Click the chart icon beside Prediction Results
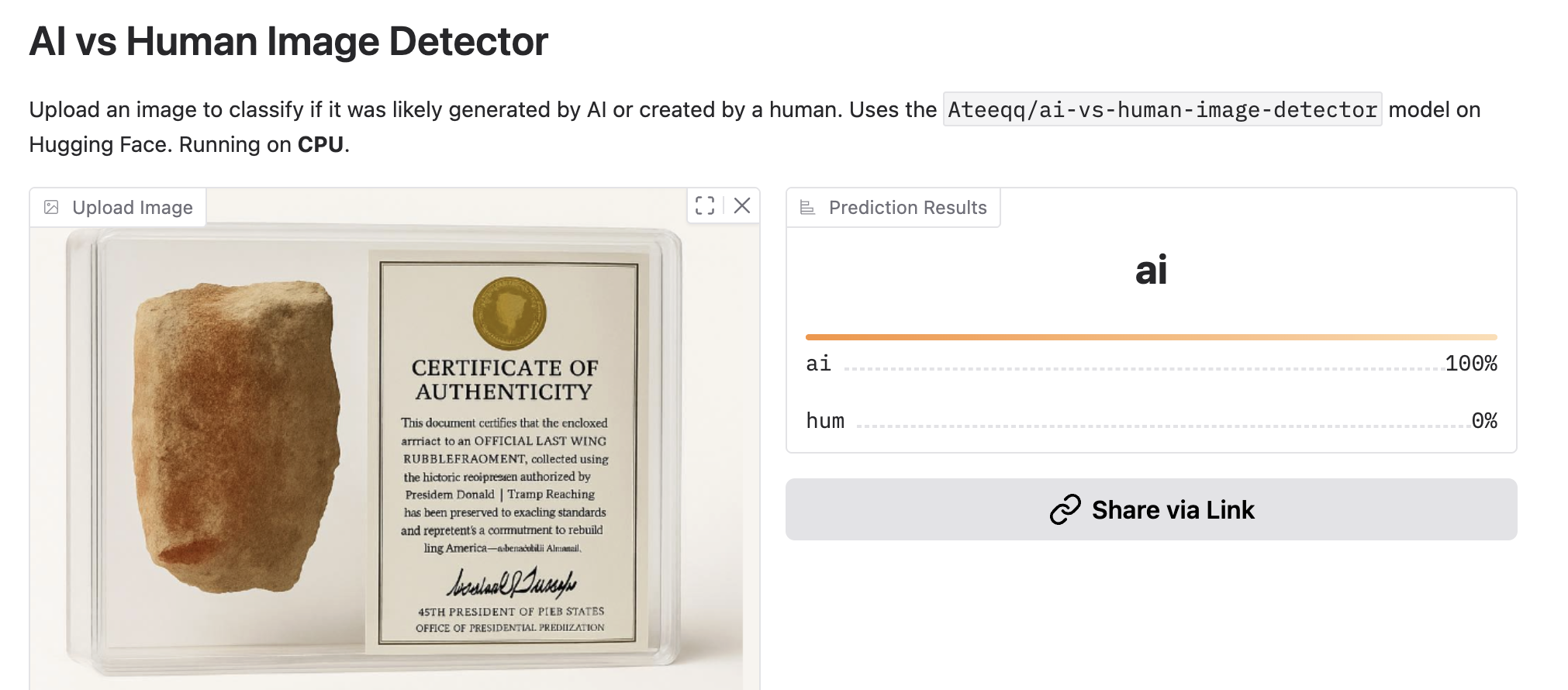 807,207
